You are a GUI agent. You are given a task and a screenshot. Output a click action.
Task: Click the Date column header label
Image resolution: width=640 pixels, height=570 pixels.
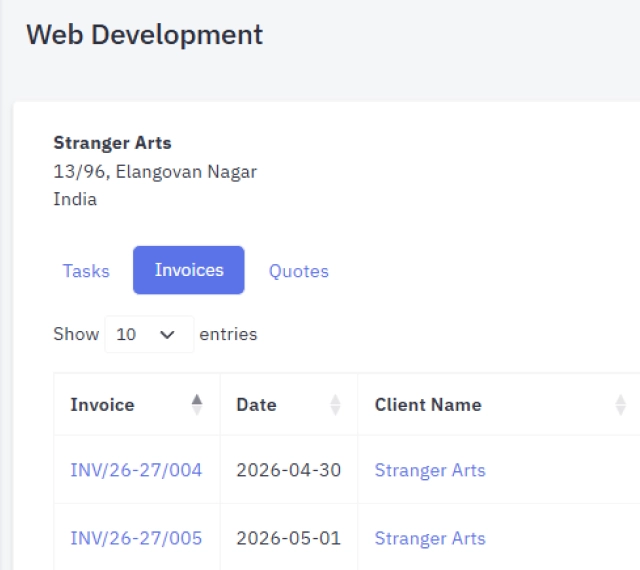tap(256, 405)
